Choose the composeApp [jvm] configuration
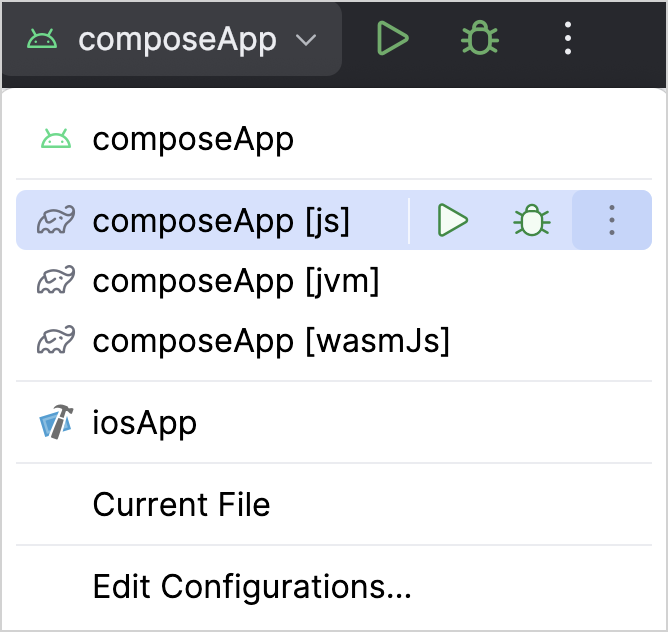Image resolution: width=668 pixels, height=632 pixels. click(x=236, y=281)
